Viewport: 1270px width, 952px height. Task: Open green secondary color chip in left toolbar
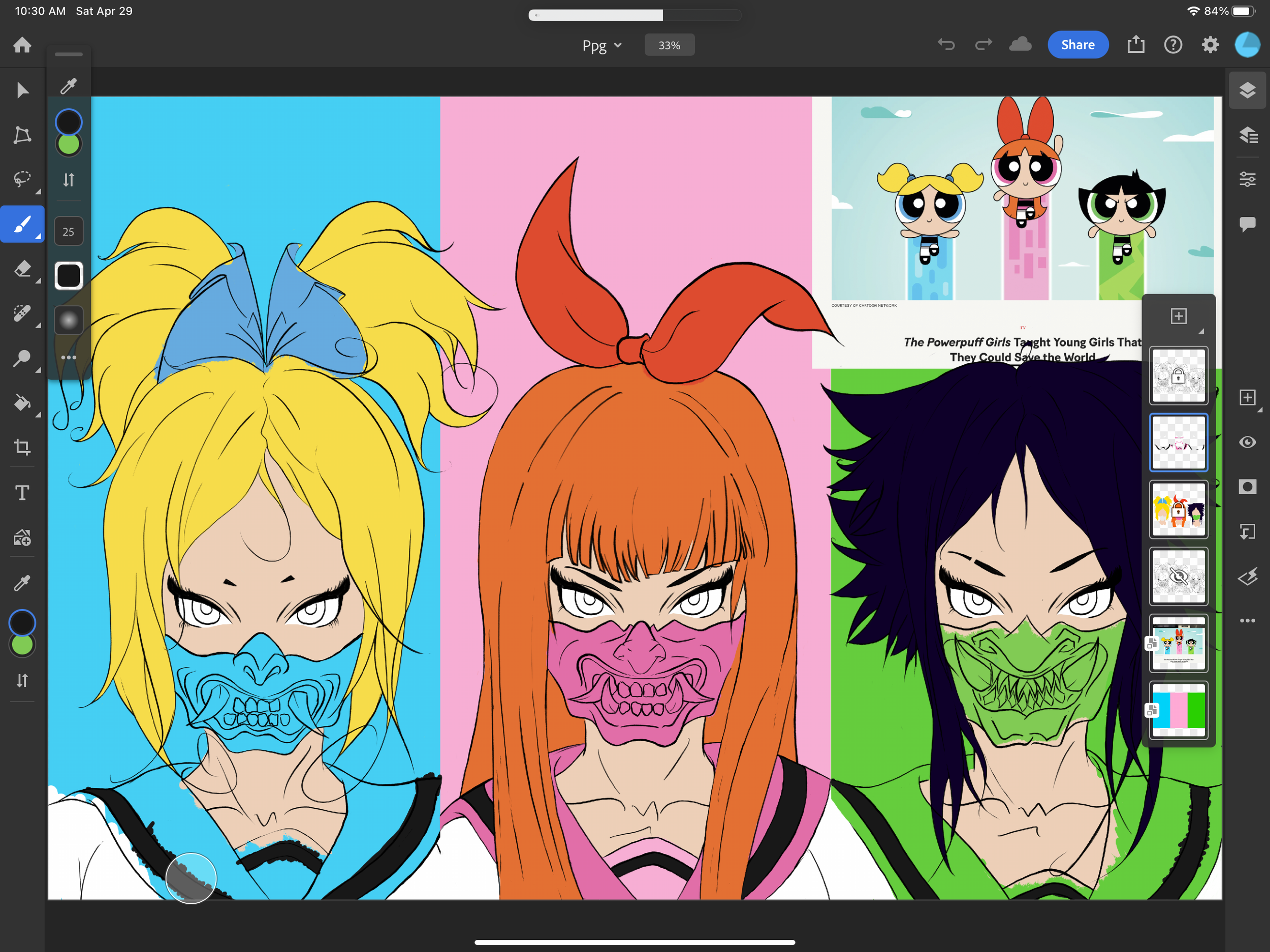click(22, 645)
